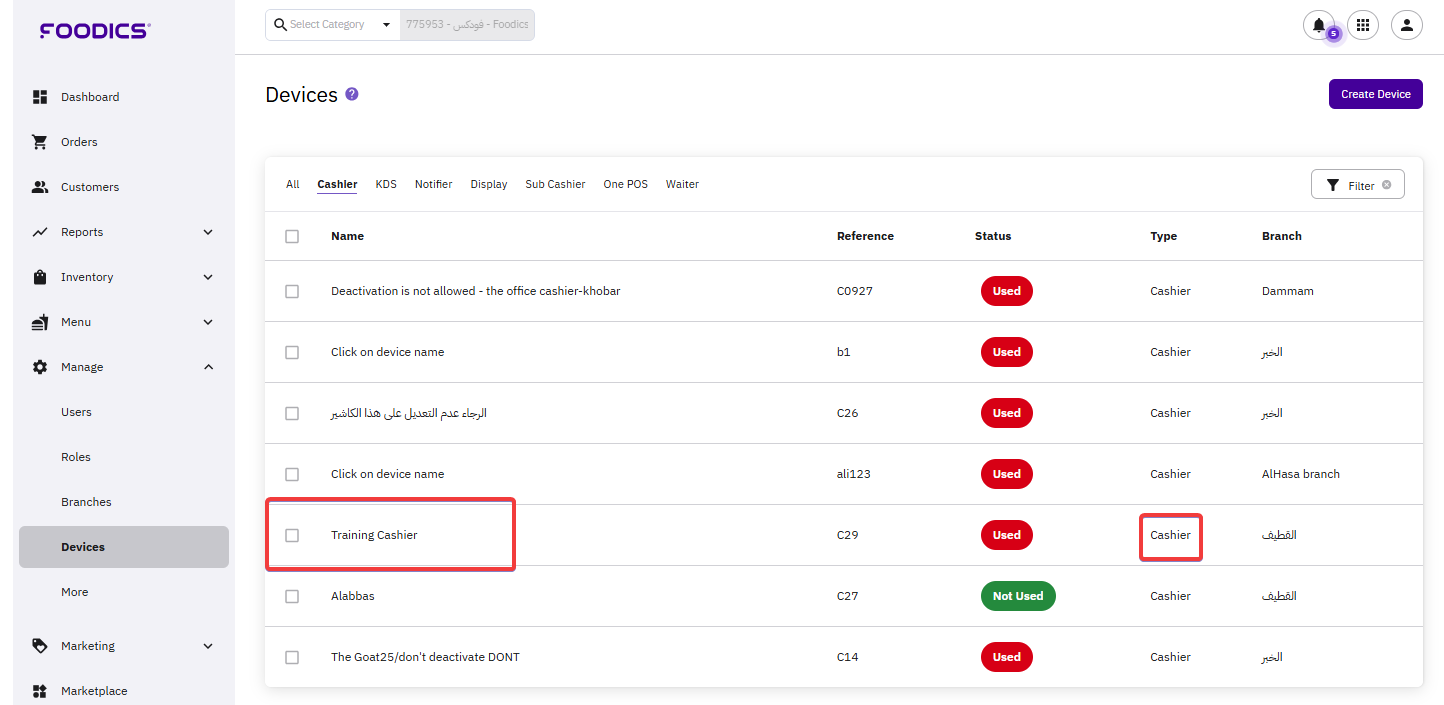Click the Devices help question mark icon
This screenshot has width=1444, height=705.
tap(352, 94)
